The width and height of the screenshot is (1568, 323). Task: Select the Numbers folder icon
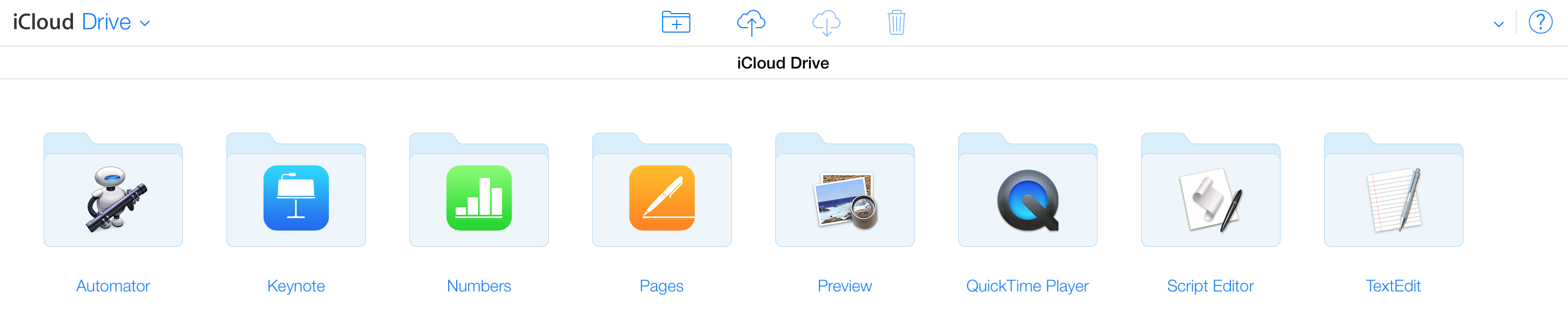(479, 191)
